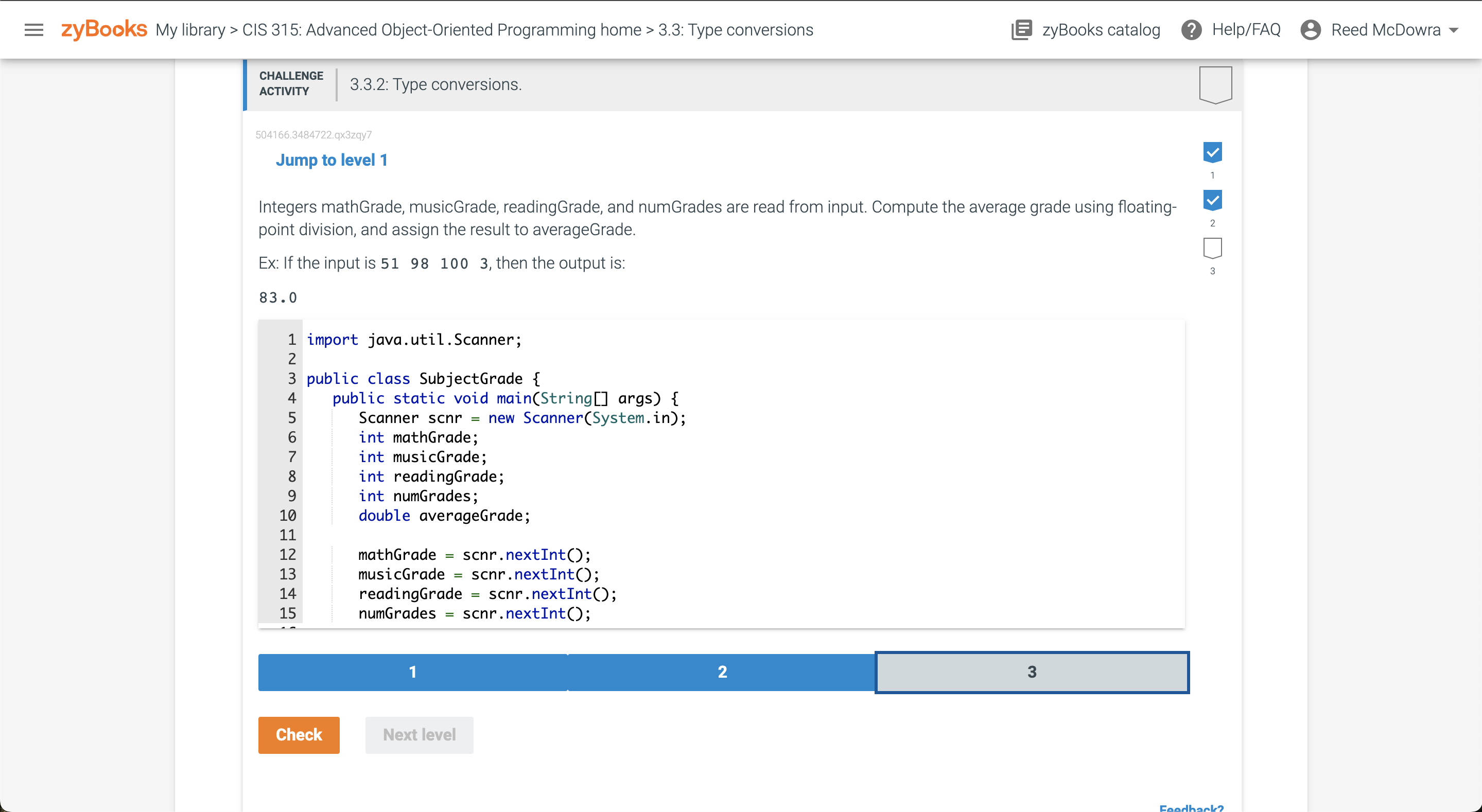Switch to level 2 tab in progress bar
Screen dimensions: 1482x812
[722, 672]
